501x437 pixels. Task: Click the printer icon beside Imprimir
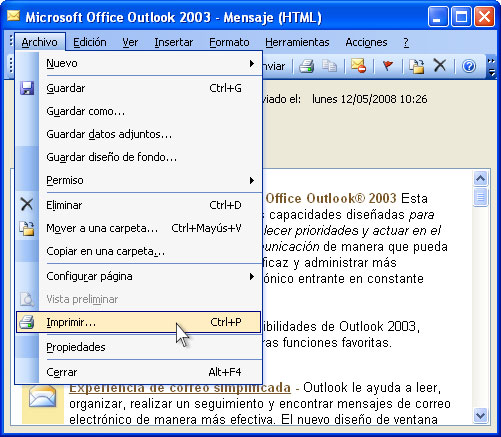[27, 322]
